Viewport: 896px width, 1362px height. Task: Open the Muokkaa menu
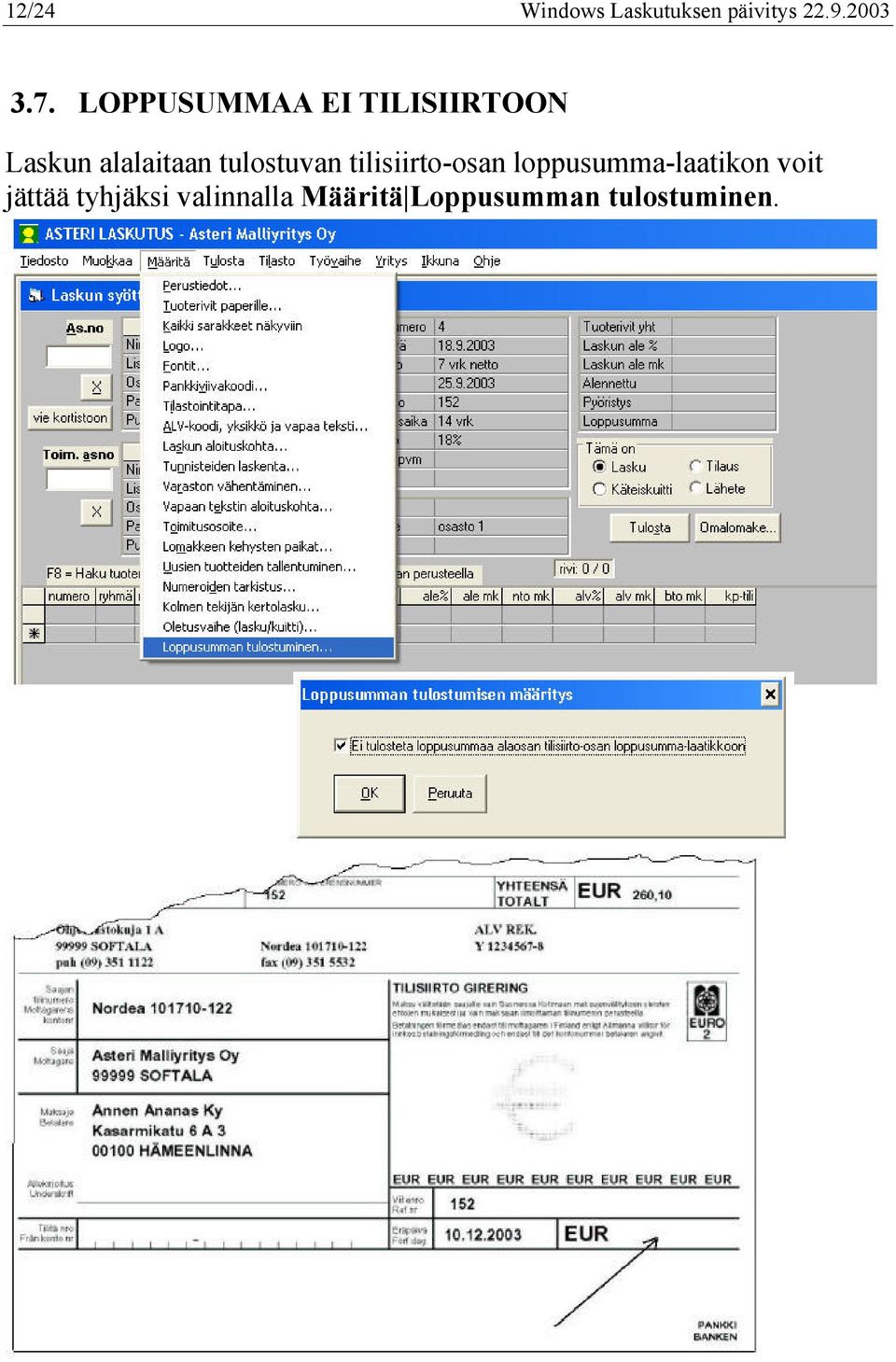tap(107, 261)
